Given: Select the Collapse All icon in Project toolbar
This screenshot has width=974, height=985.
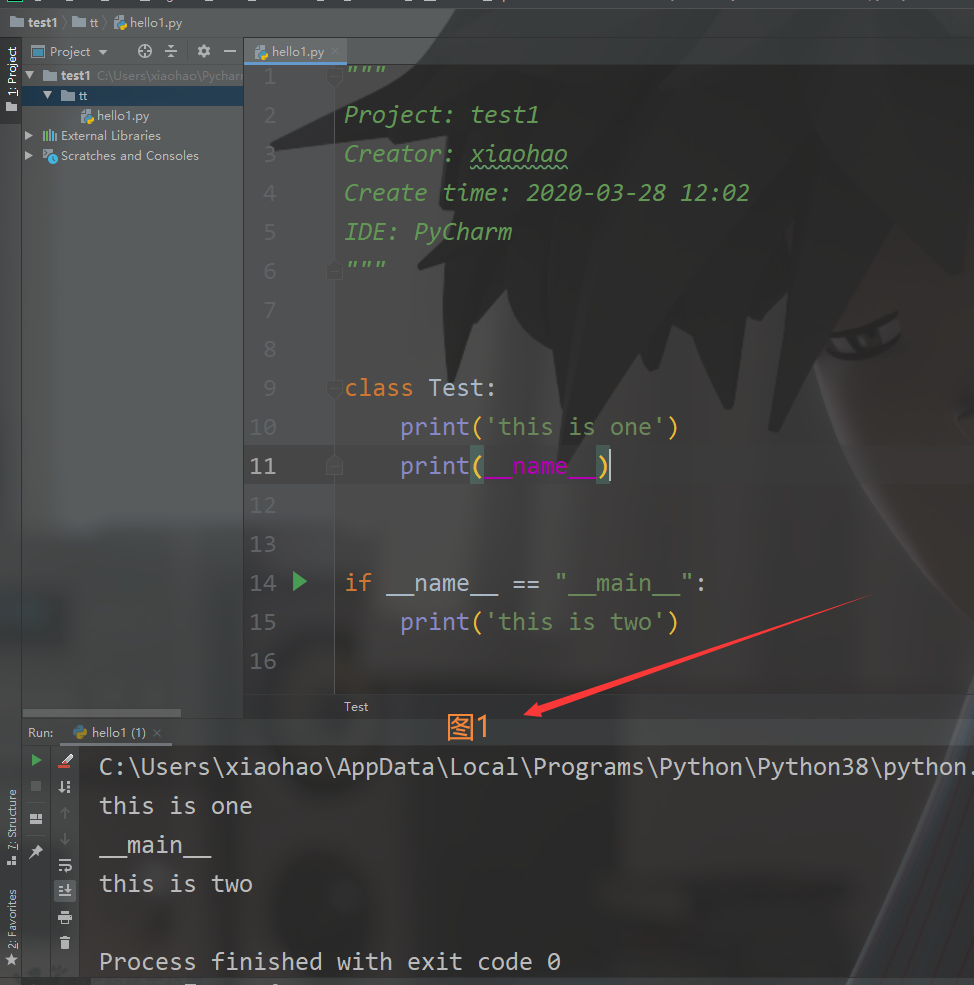Looking at the screenshot, I should pos(171,51).
